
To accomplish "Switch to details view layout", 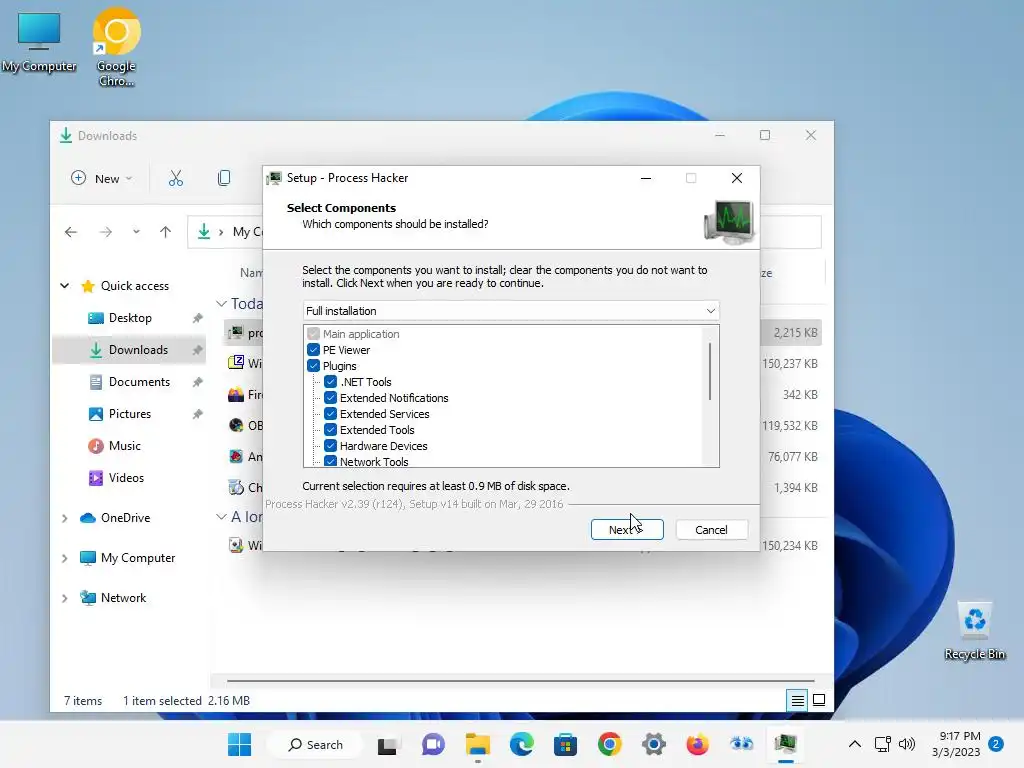I will 797,701.
